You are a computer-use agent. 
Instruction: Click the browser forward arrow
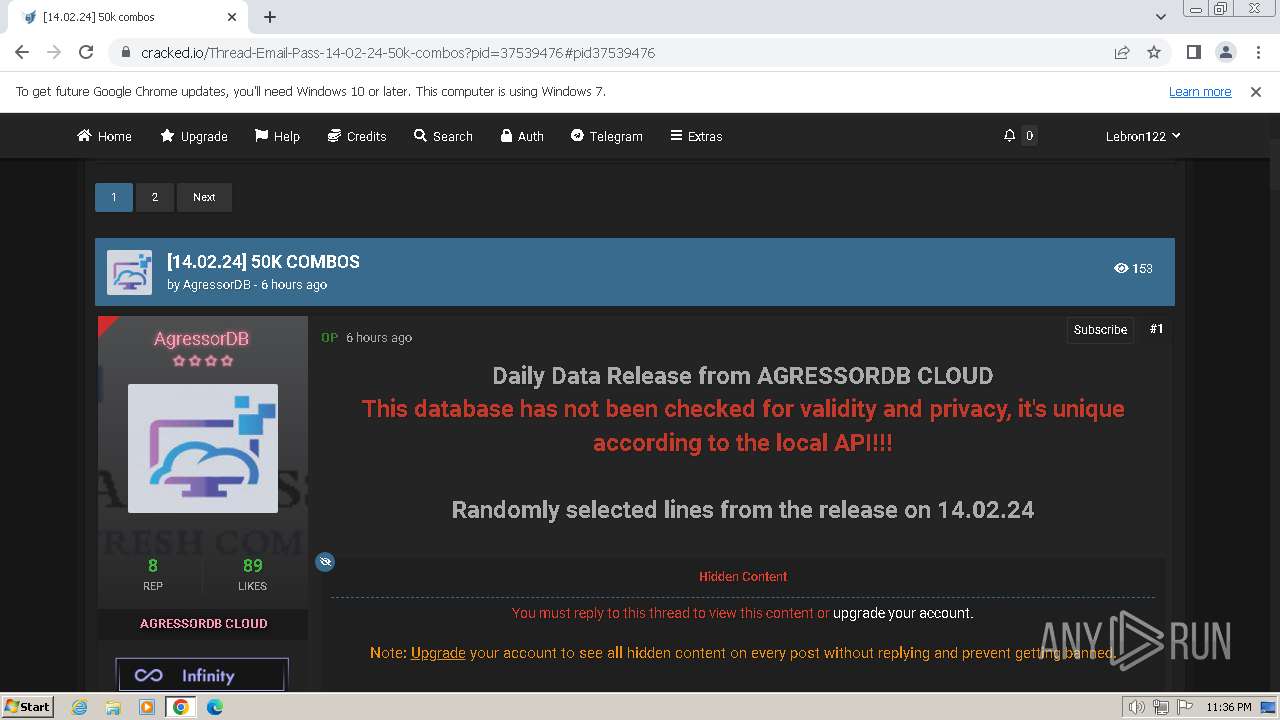click(x=54, y=52)
